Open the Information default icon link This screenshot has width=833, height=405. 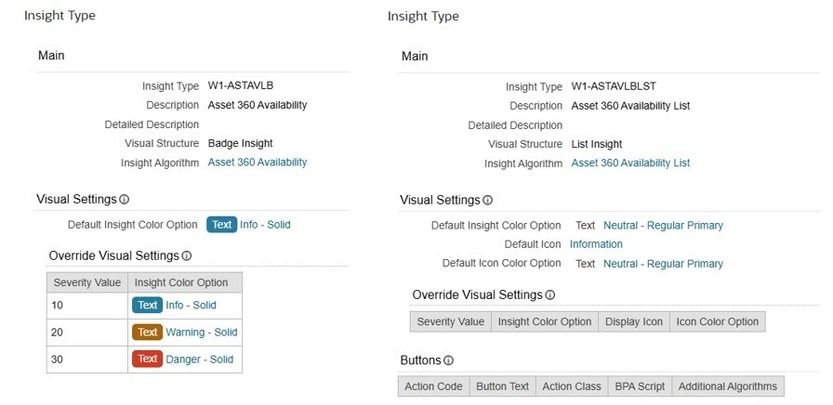pos(596,244)
